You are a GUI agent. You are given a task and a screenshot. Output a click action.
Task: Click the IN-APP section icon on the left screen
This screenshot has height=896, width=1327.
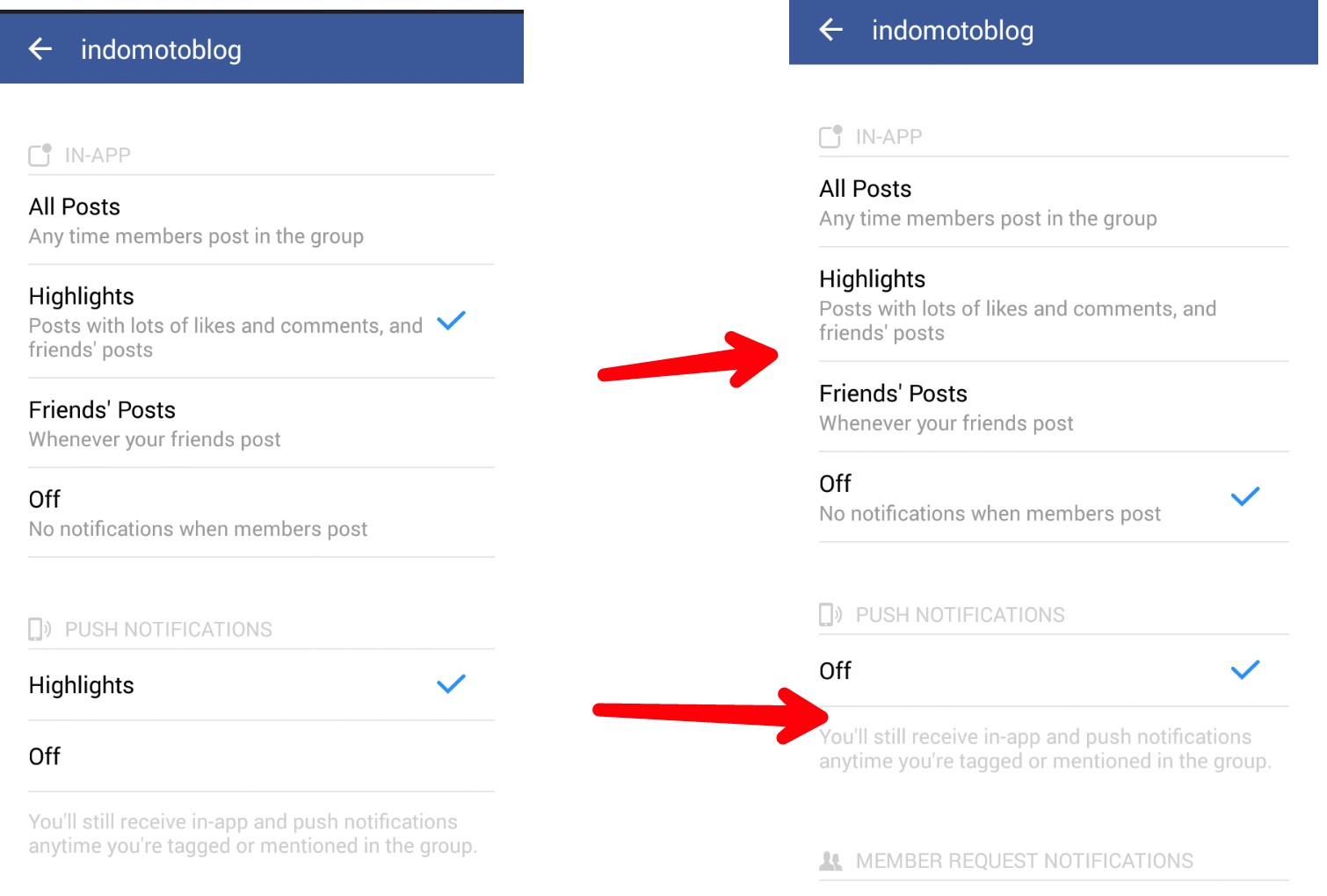pos(40,155)
